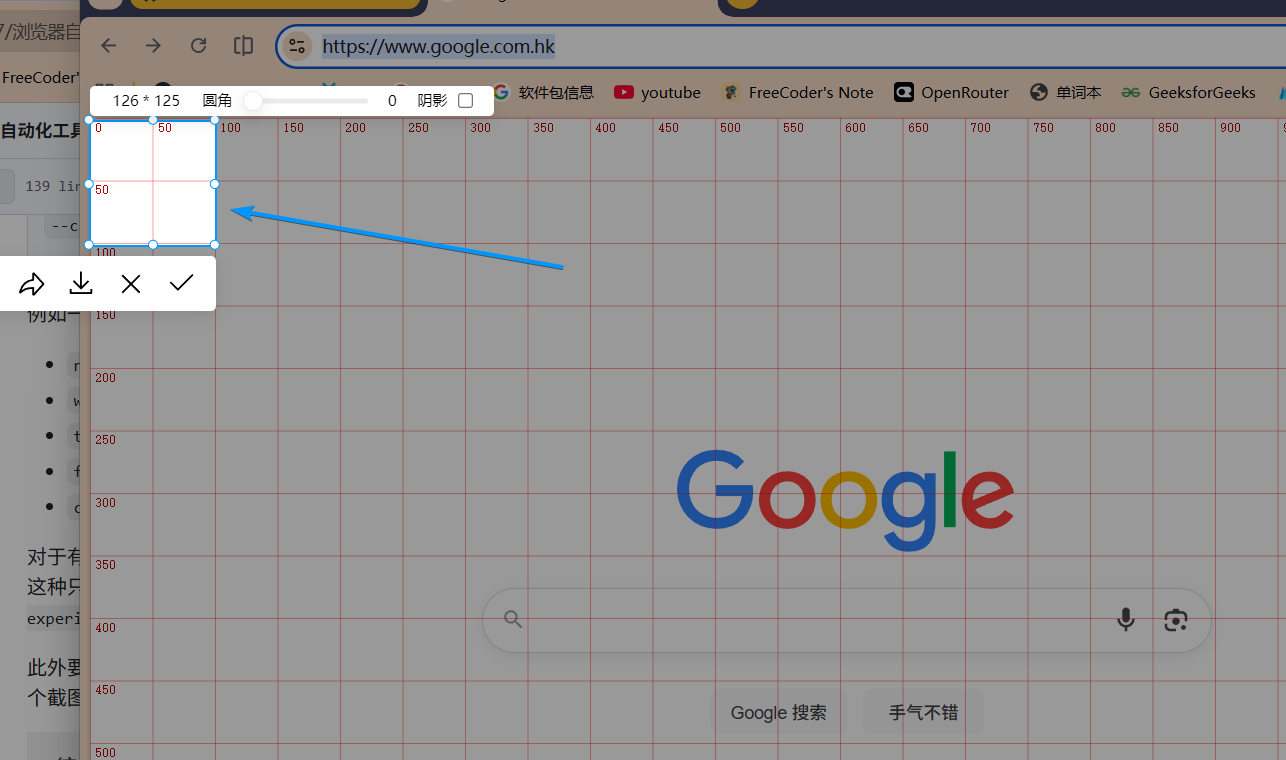Save the screenshot with the download icon

(81, 284)
